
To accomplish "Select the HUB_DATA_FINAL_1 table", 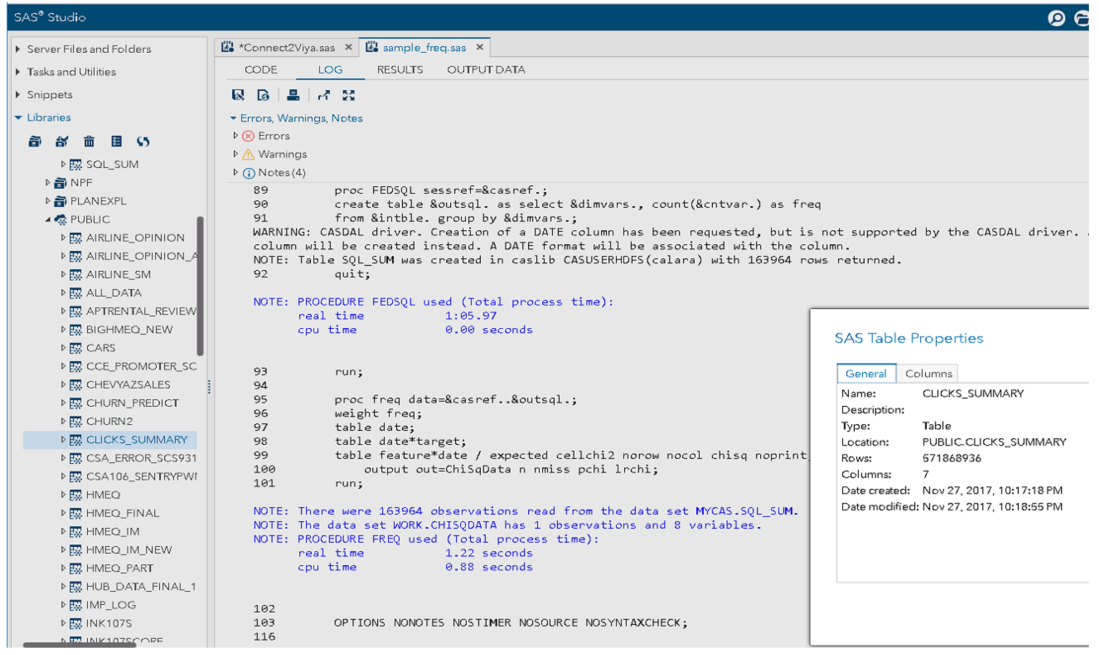I will 141,586.
